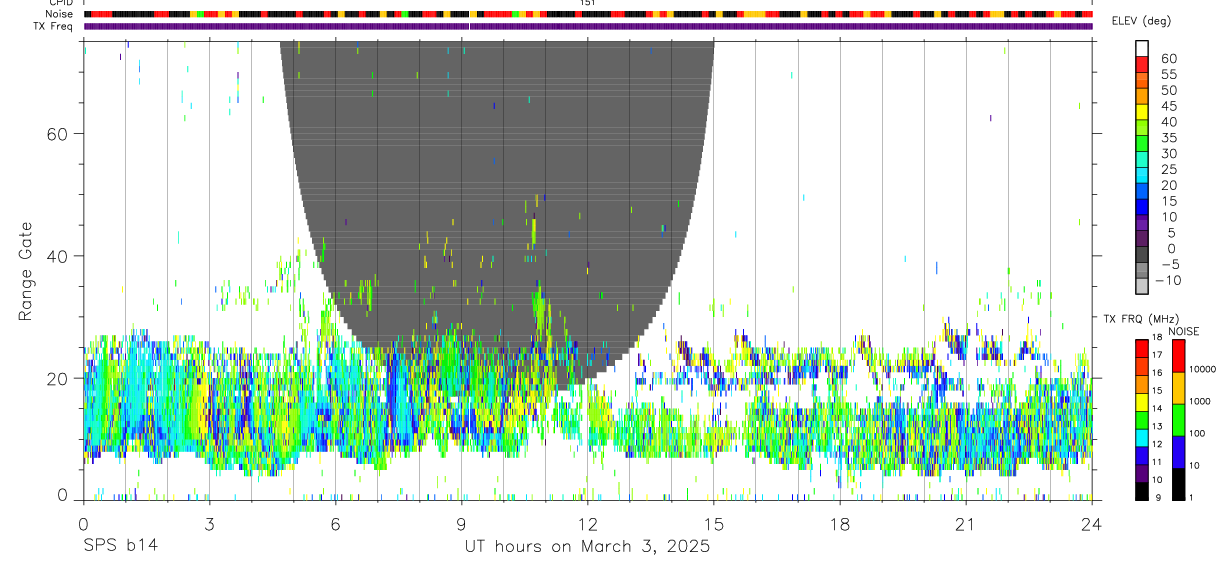Click the 0 tick on the Range Gate axis

pos(63,494)
